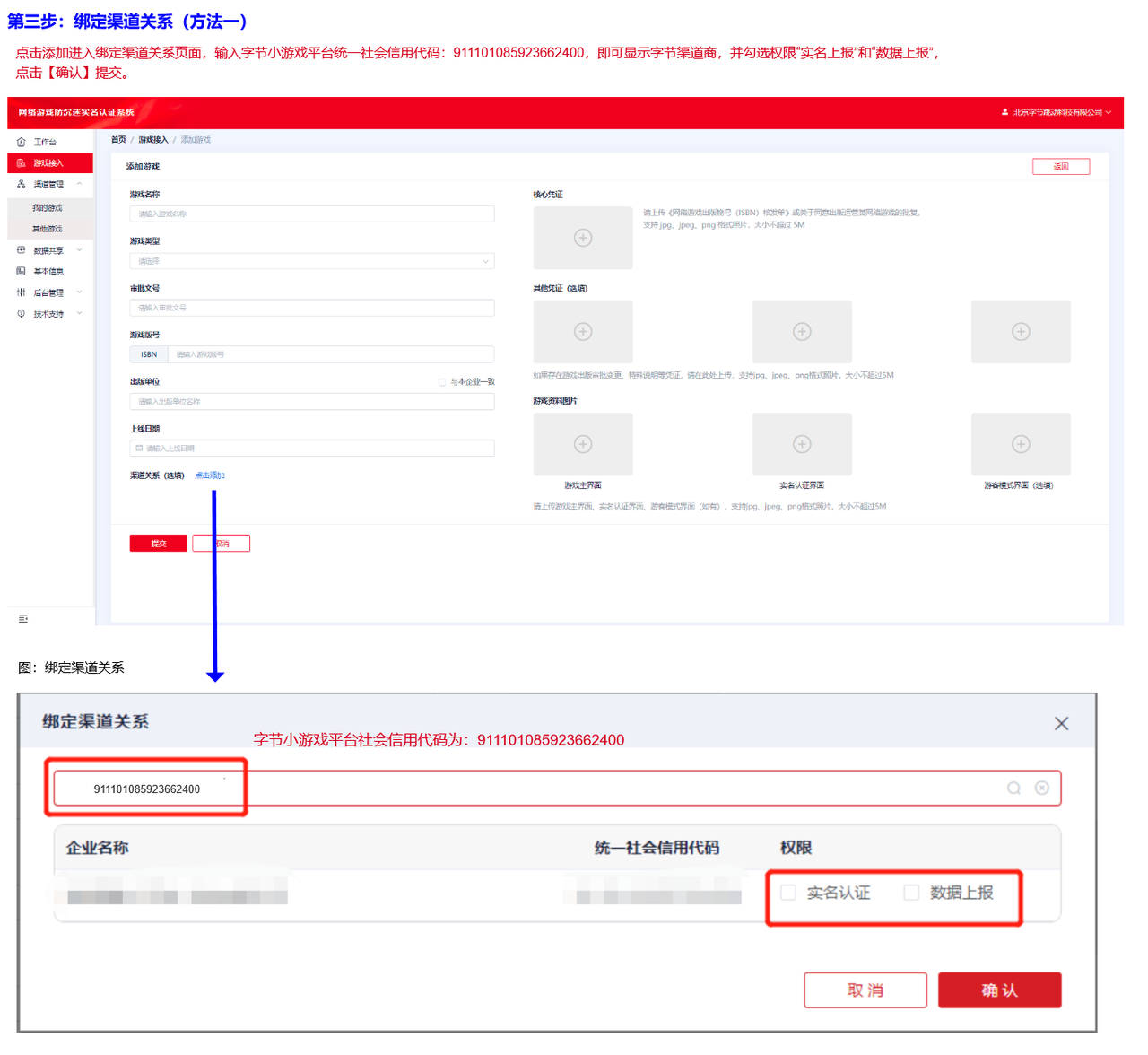Select 游戏接入 in the sidebar menu

50,163
